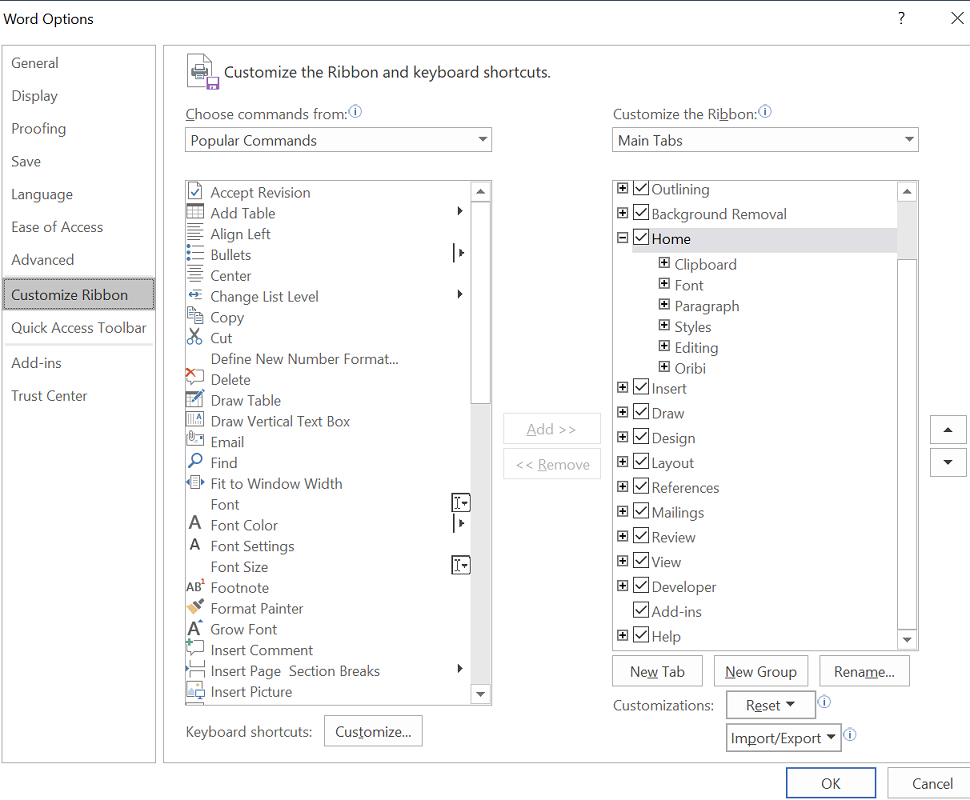970x800 pixels.
Task: Select the Bullets list icon
Action: [x=195, y=254]
